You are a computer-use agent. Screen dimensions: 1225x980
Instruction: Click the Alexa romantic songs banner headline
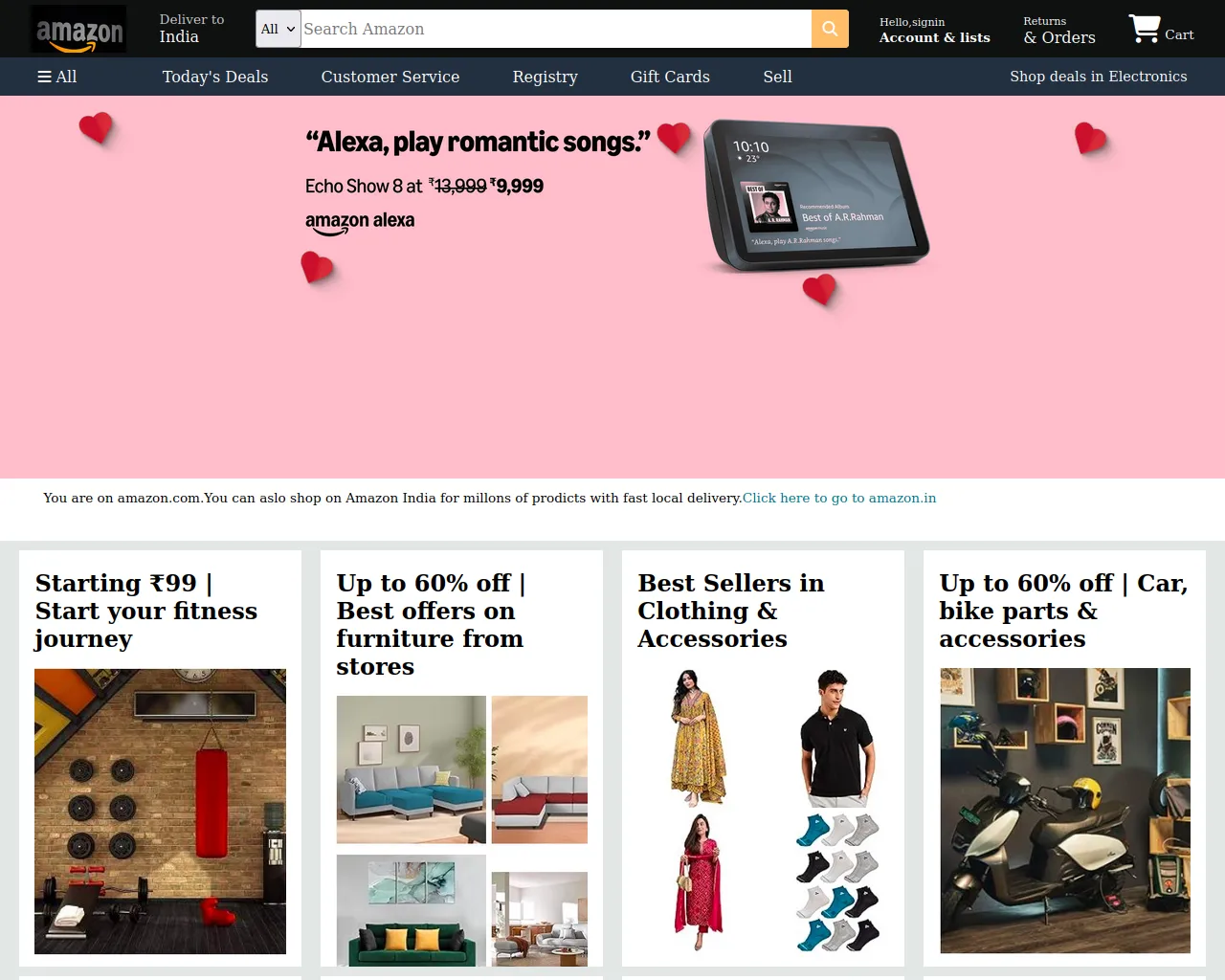point(478,143)
